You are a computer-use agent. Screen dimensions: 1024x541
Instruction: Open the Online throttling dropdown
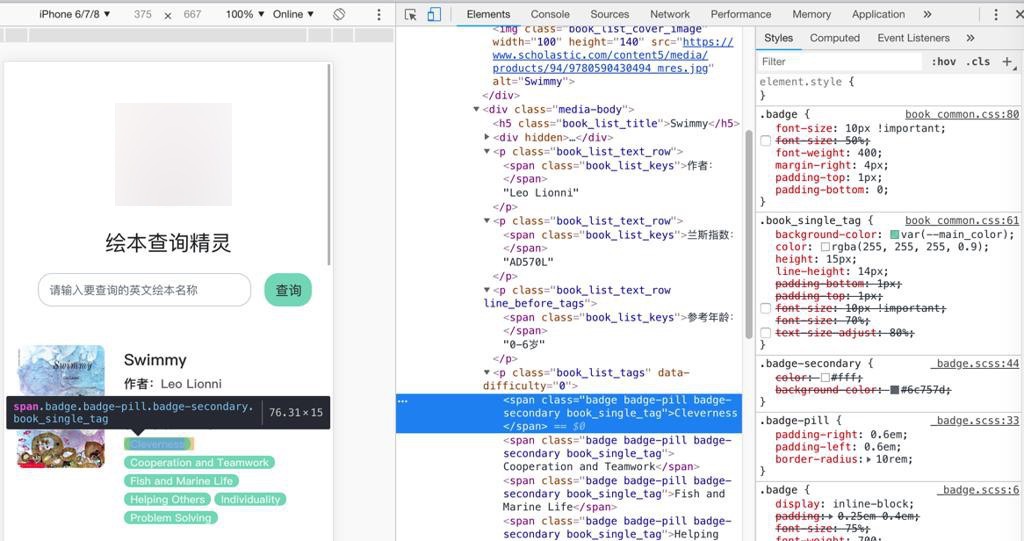(x=293, y=14)
